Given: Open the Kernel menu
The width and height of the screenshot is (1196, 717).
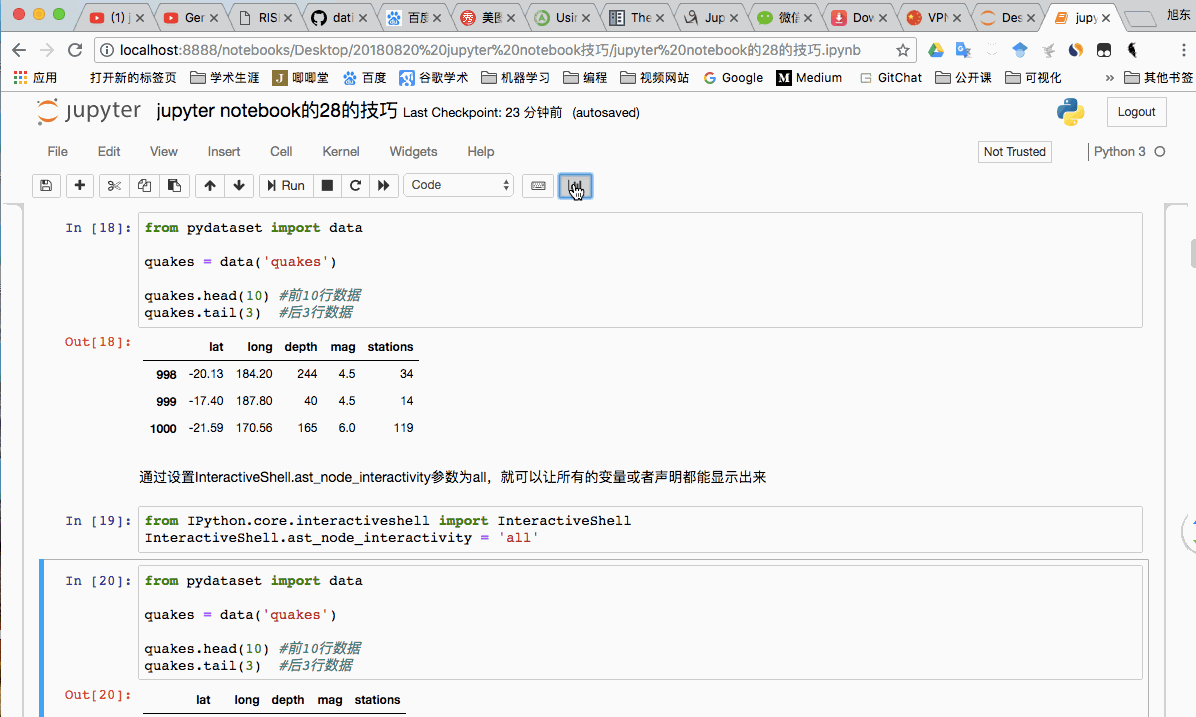Looking at the screenshot, I should point(340,151).
